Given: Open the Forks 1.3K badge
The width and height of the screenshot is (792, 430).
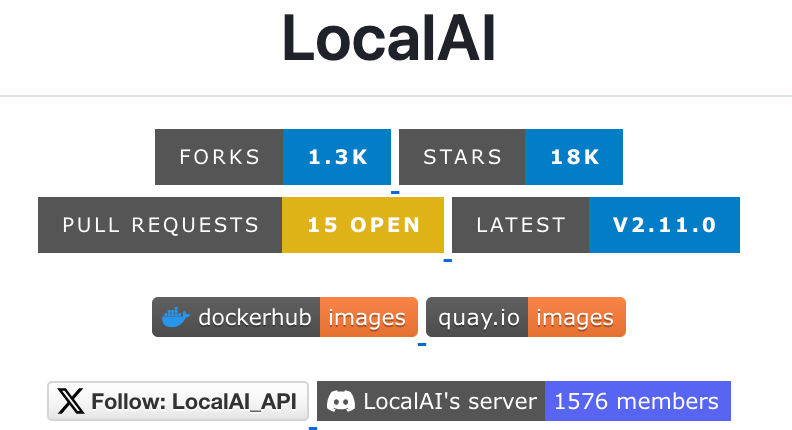Looking at the screenshot, I should click(273, 157).
